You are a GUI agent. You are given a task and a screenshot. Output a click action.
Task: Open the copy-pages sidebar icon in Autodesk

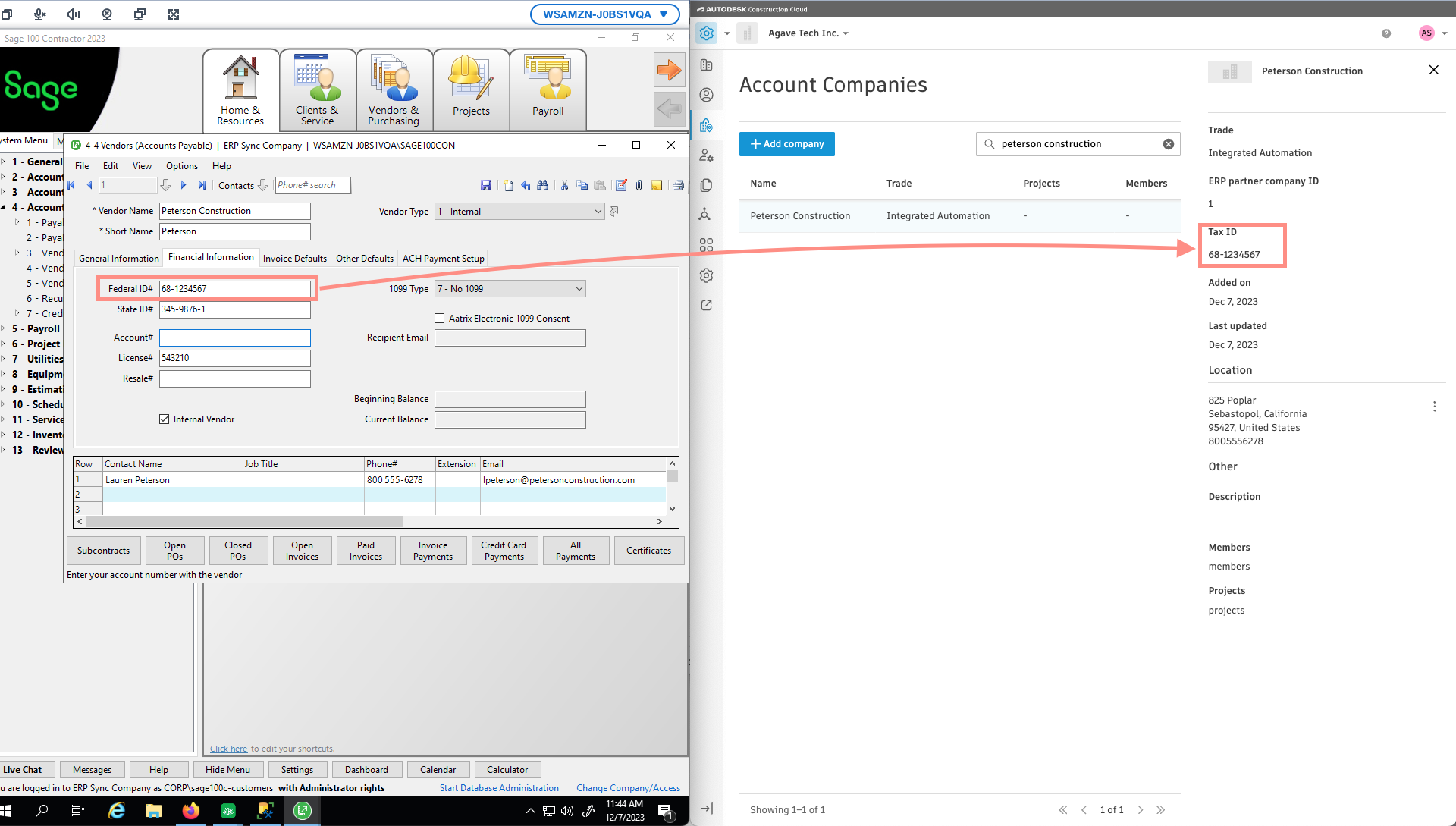[x=707, y=185]
